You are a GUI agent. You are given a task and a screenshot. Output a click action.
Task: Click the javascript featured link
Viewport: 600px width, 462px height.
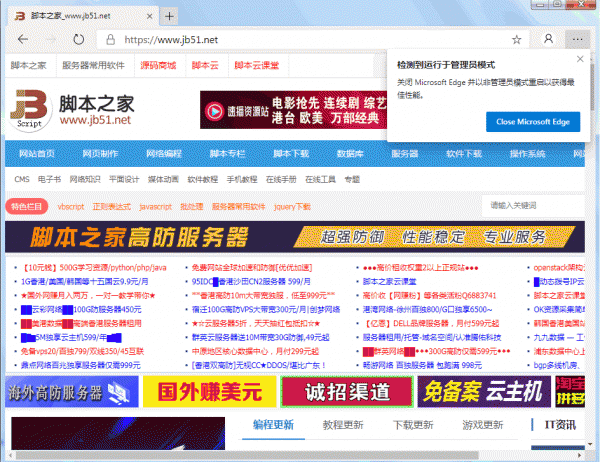(155, 207)
